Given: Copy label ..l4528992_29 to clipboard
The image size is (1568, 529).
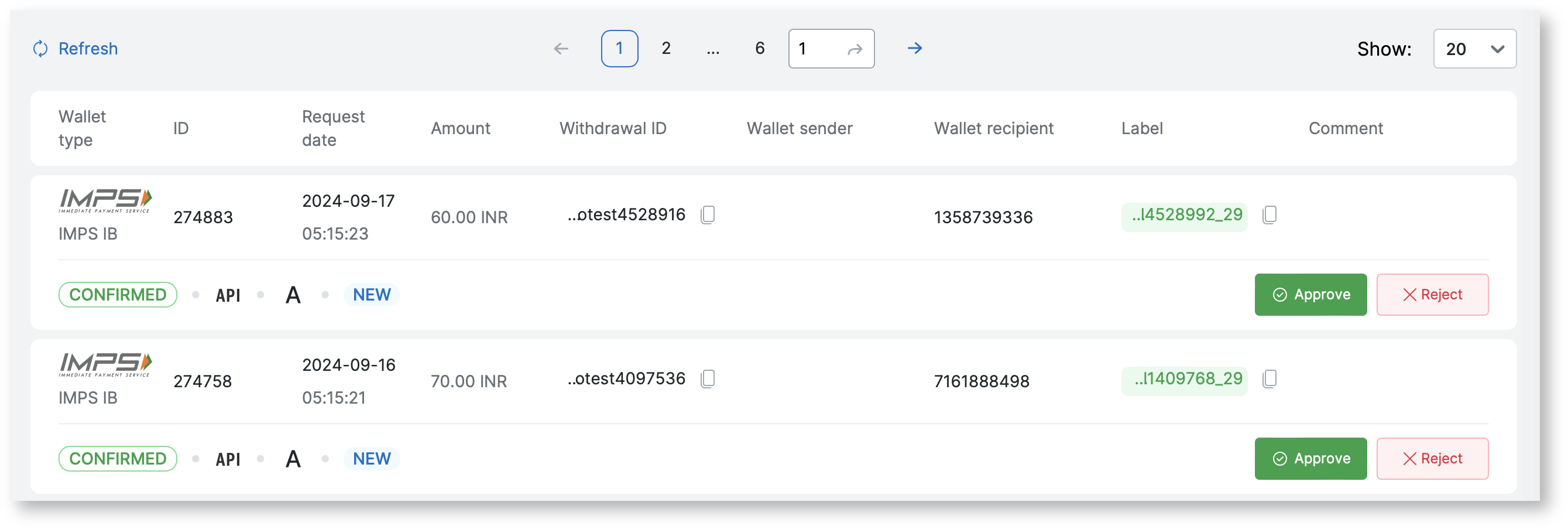Looking at the screenshot, I should tap(1269, 214).
